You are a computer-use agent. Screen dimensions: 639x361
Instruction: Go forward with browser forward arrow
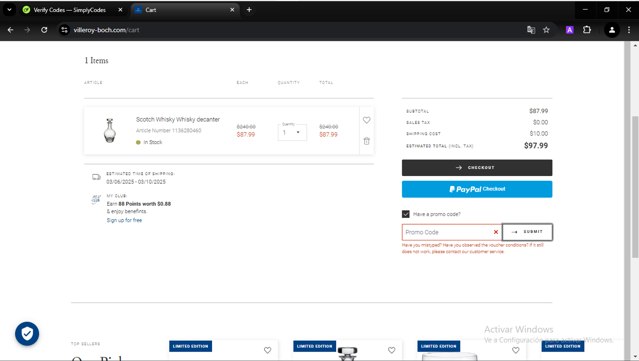[x=27, y=30]
